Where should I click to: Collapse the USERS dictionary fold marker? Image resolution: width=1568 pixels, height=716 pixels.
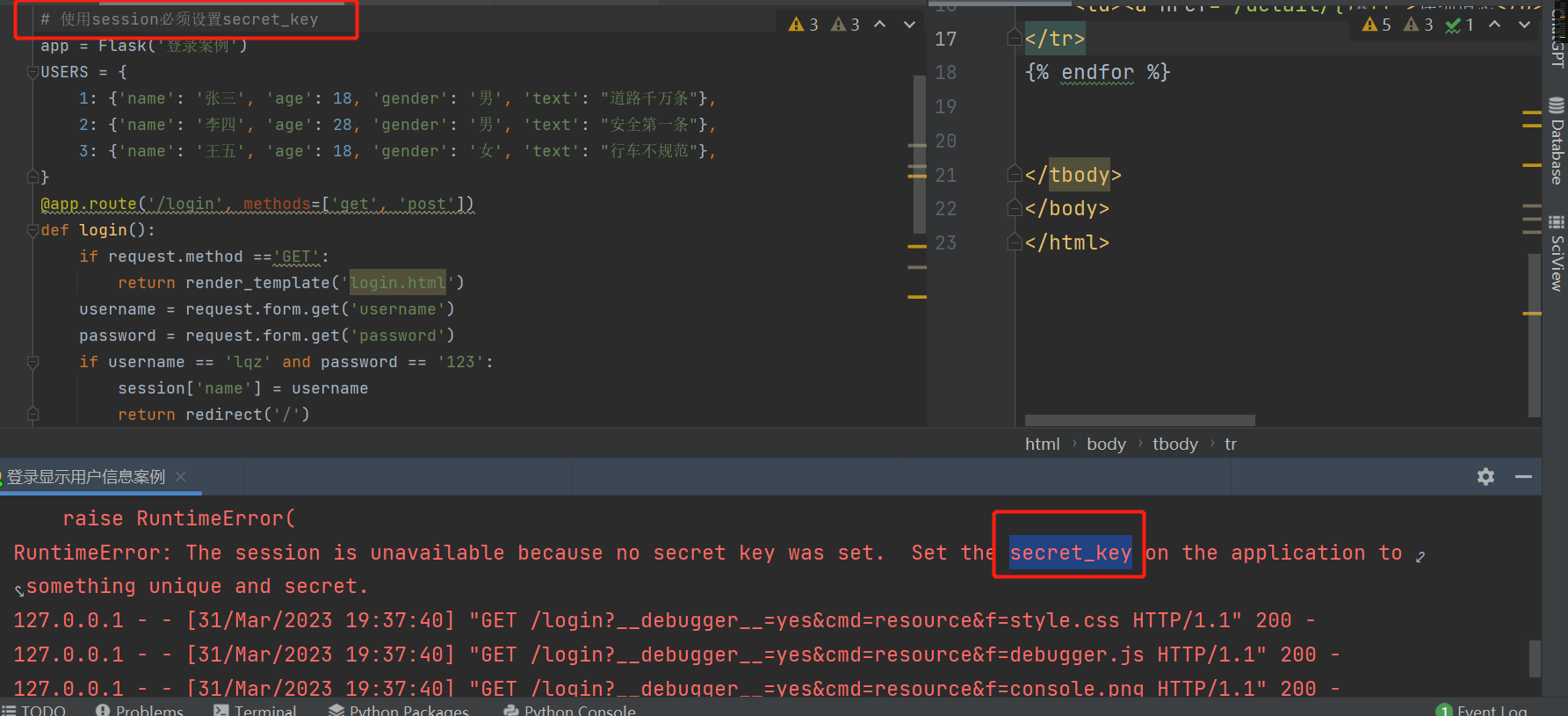tap(33, 72)
